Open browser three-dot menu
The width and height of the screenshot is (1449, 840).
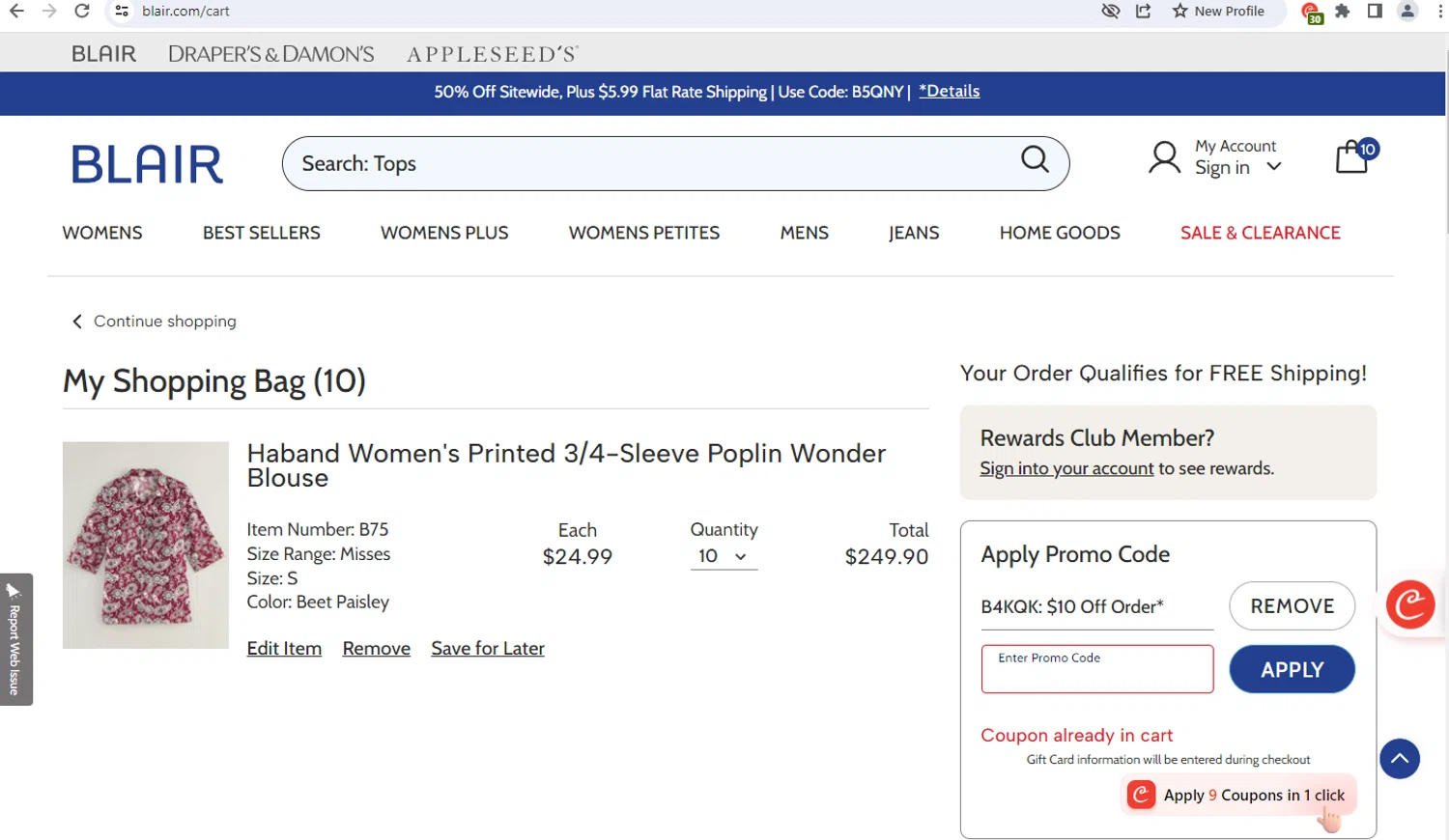pyautogui.click(x=1440, y=11)
